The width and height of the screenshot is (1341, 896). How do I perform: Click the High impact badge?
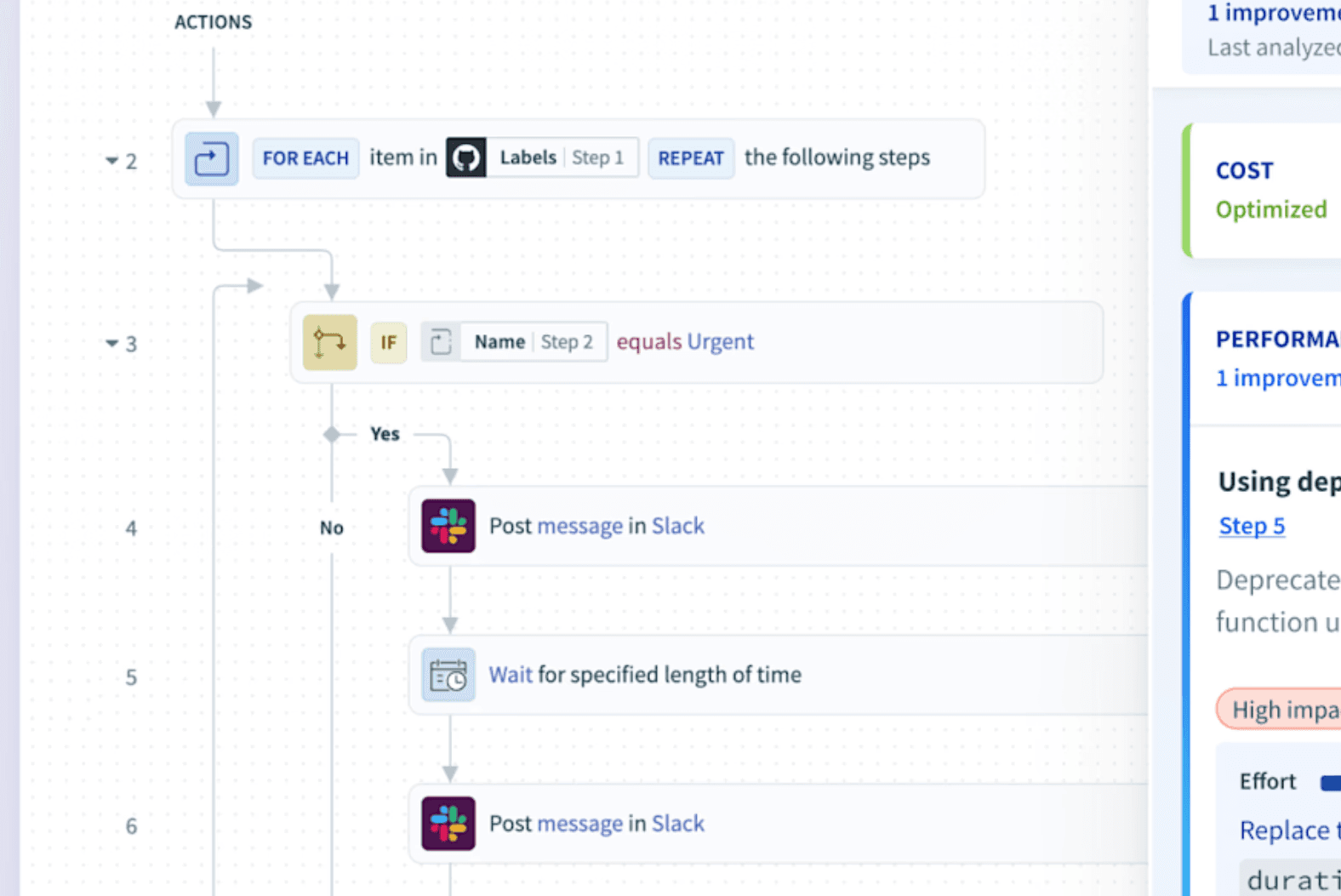[x=1279, y=709]
